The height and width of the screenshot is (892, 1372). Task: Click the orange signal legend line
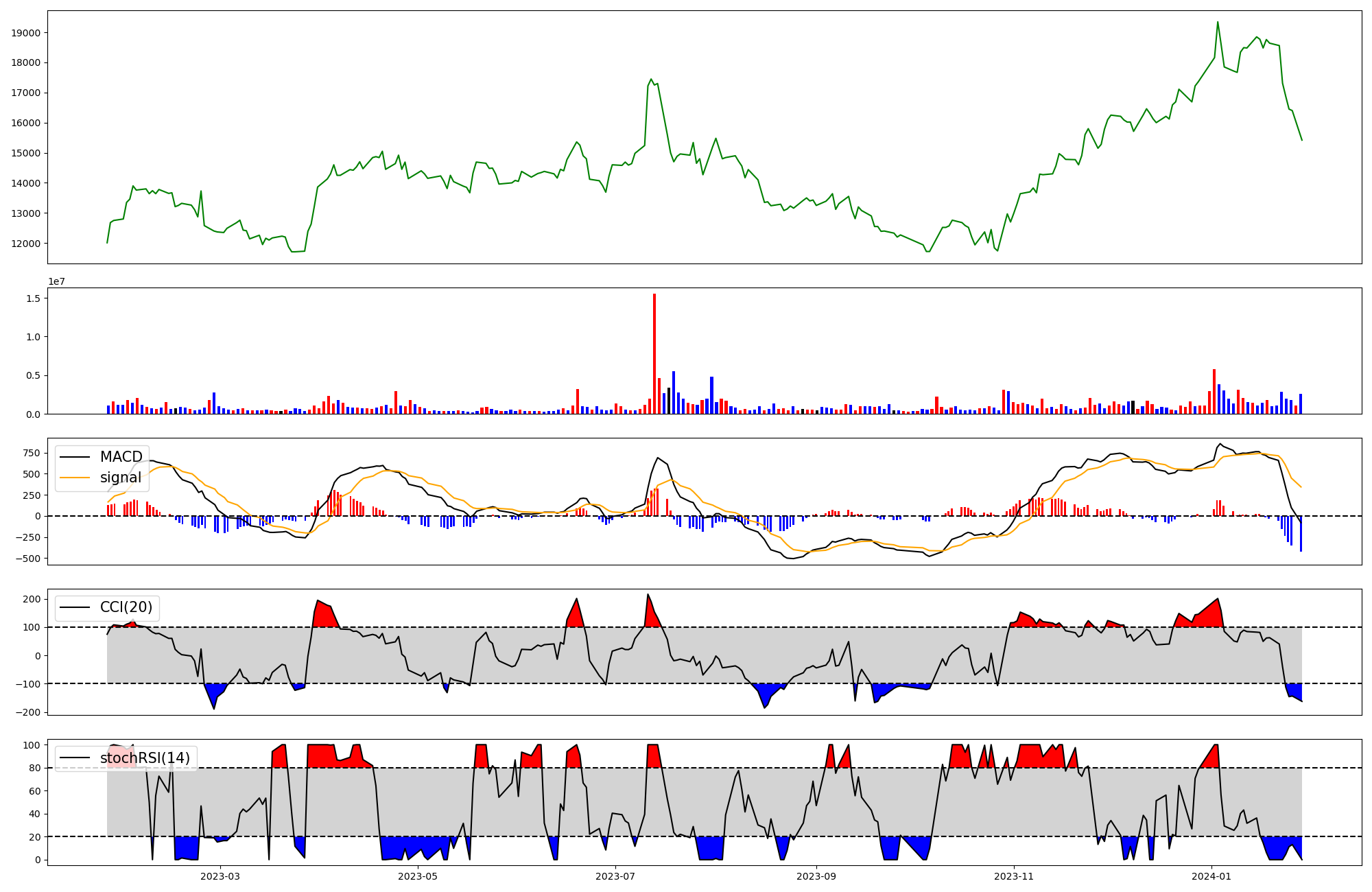click(x=75, y=478)
